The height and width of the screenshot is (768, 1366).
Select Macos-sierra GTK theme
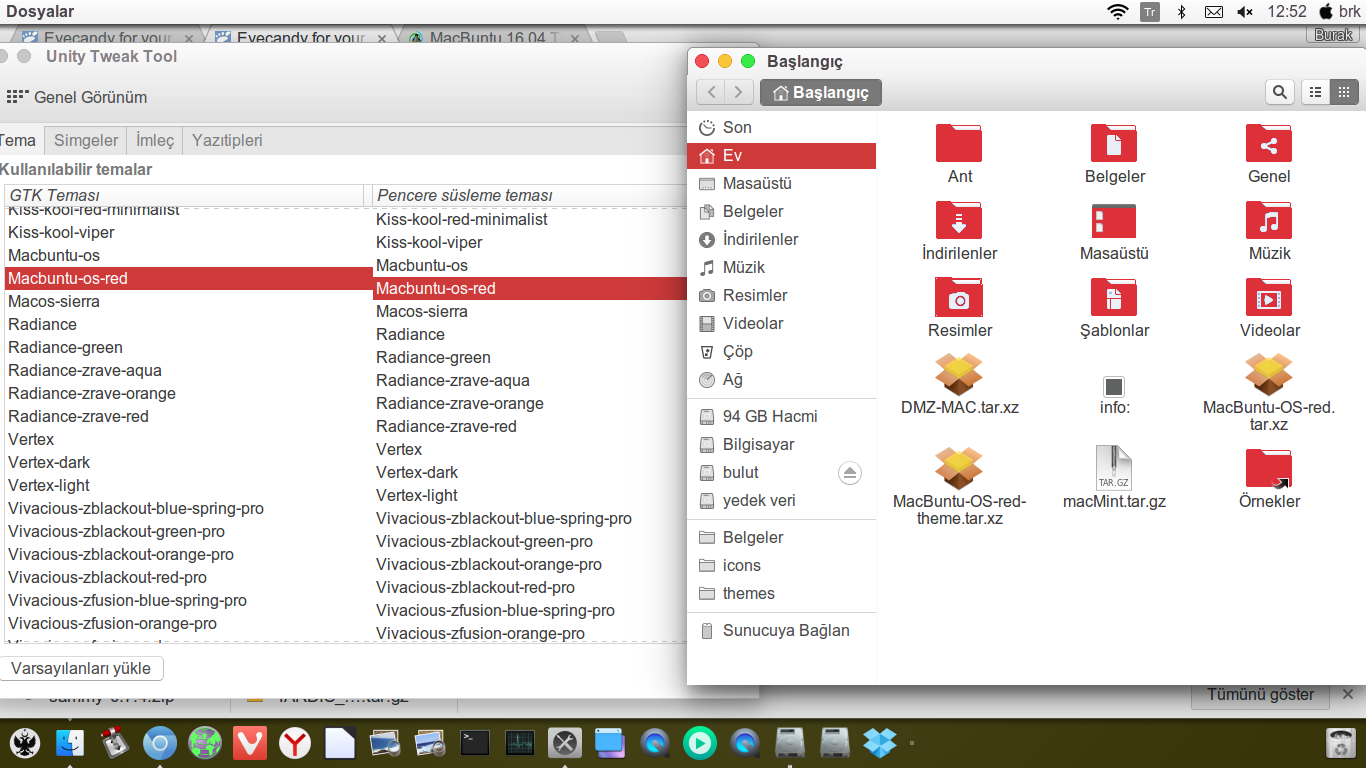[x=188, y=301]
